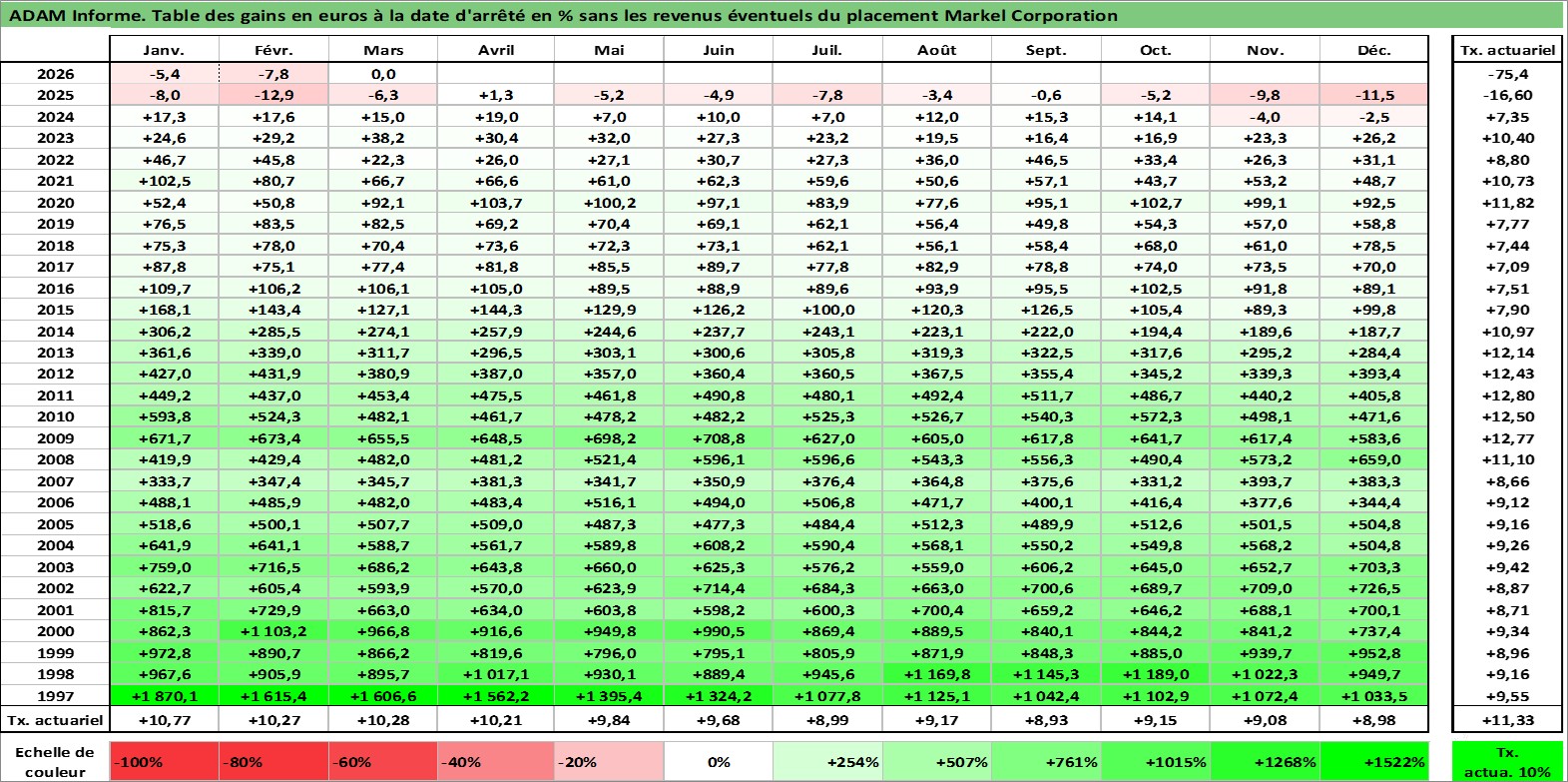Click the 2014 row label
This screenshot has height=782, width=1568.
point(55,332)
